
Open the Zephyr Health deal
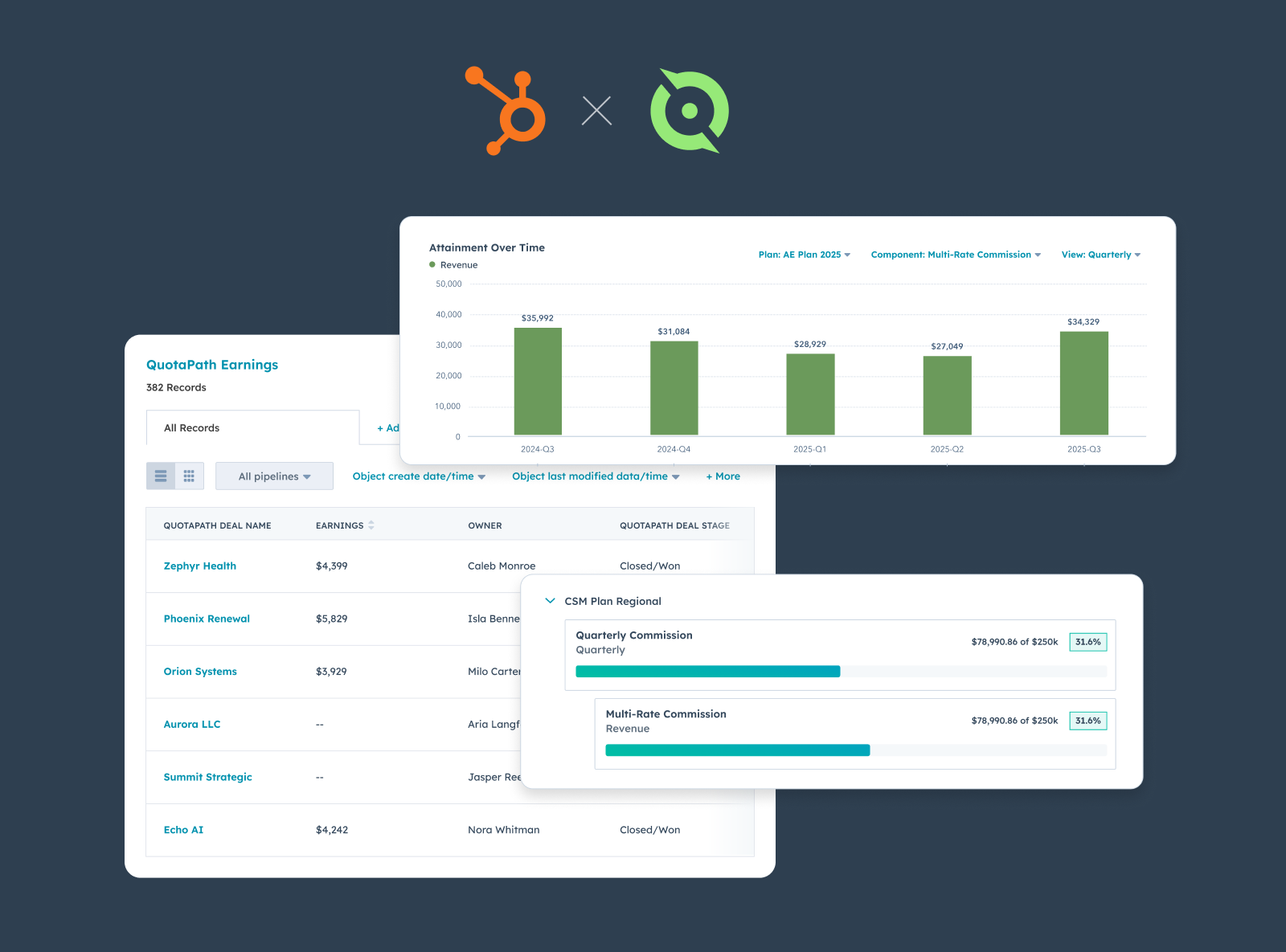pyautogui.click(x=200, y=566)
